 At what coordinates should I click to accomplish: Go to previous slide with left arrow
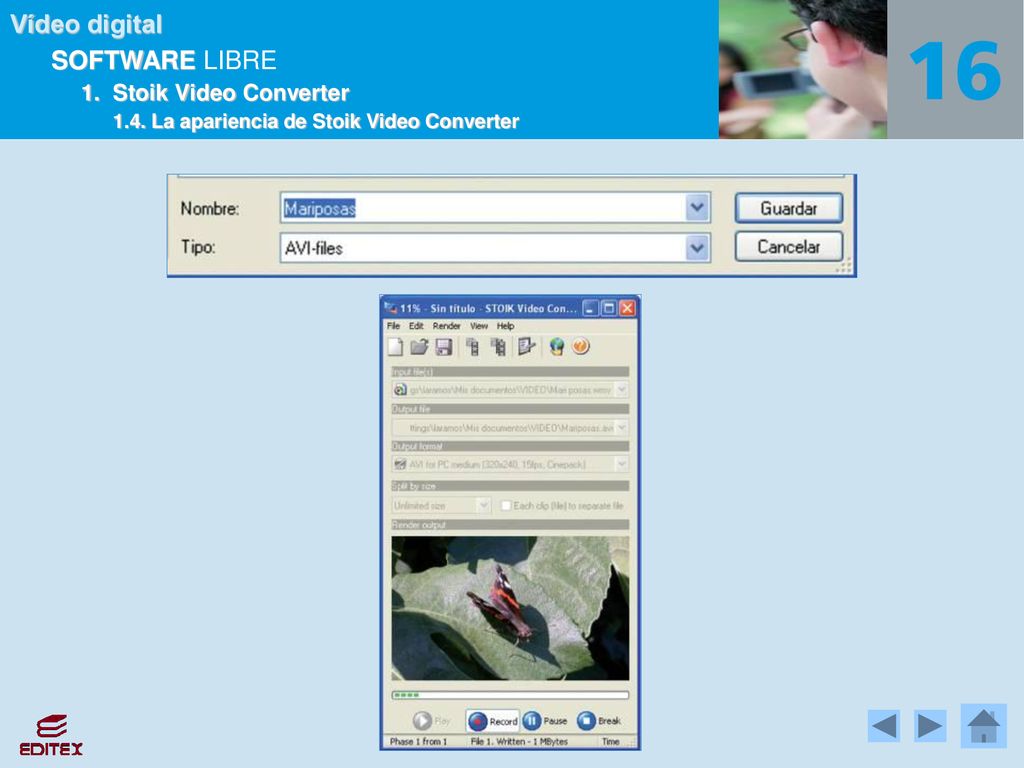coord(884,726)
